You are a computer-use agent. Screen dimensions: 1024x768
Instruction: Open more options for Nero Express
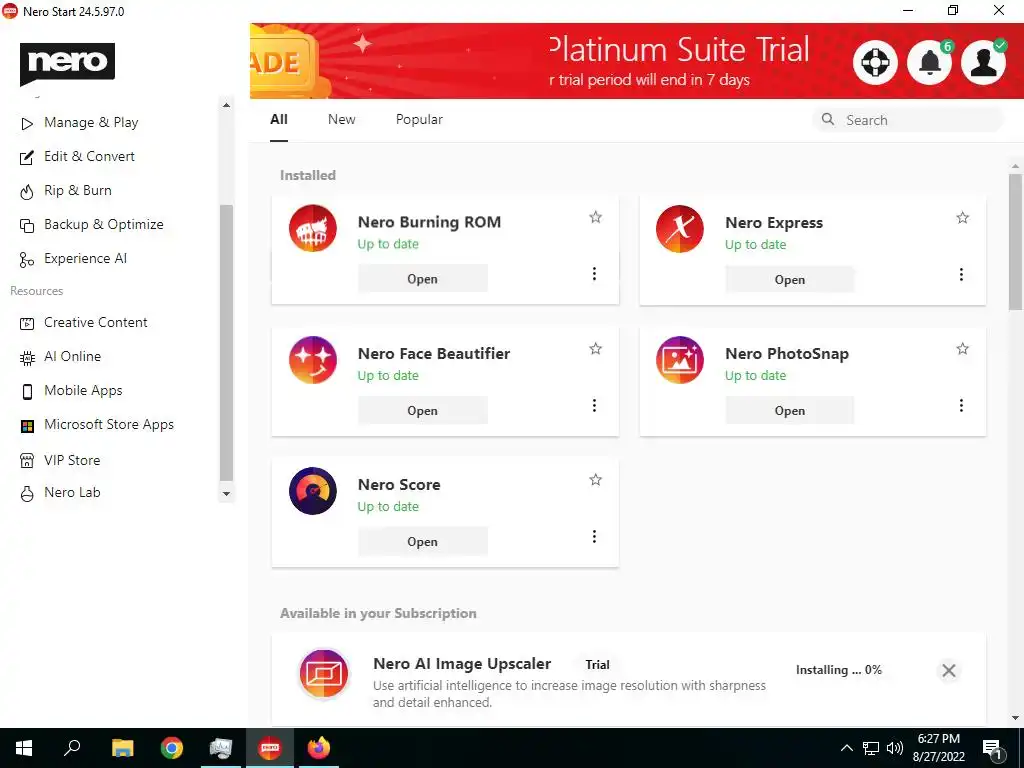coord(961,274)
